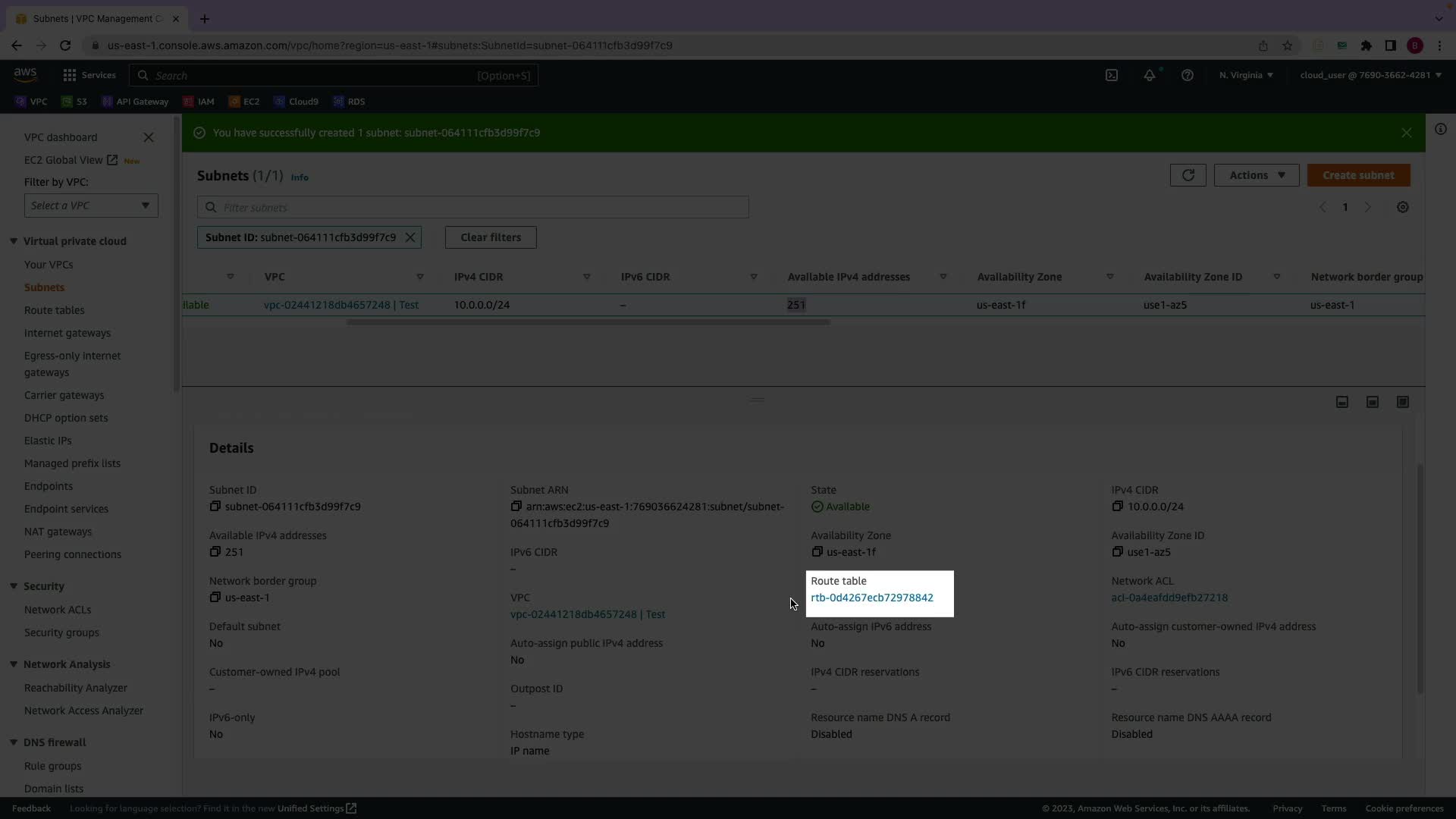Remove the Subnet ID filter chip

410,237
